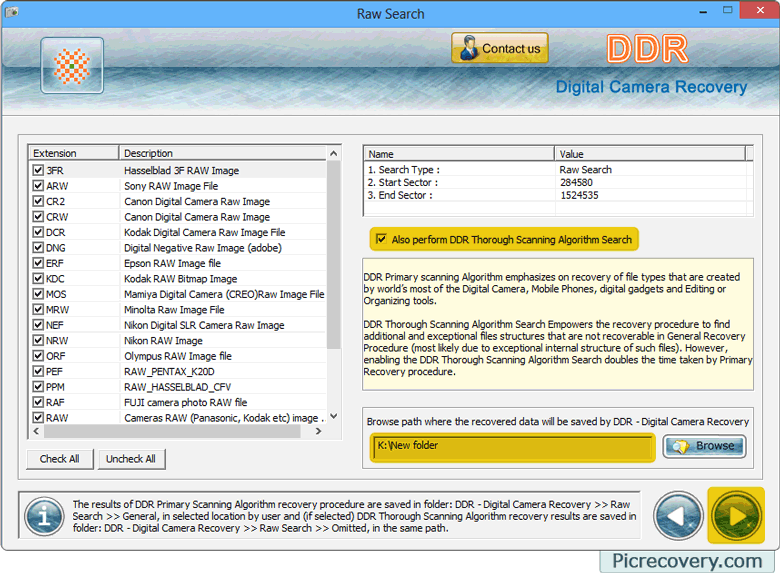Toggle the RAW extension checkbox
The height and width of the screenshot is (573, 780).
pos(38,417)
